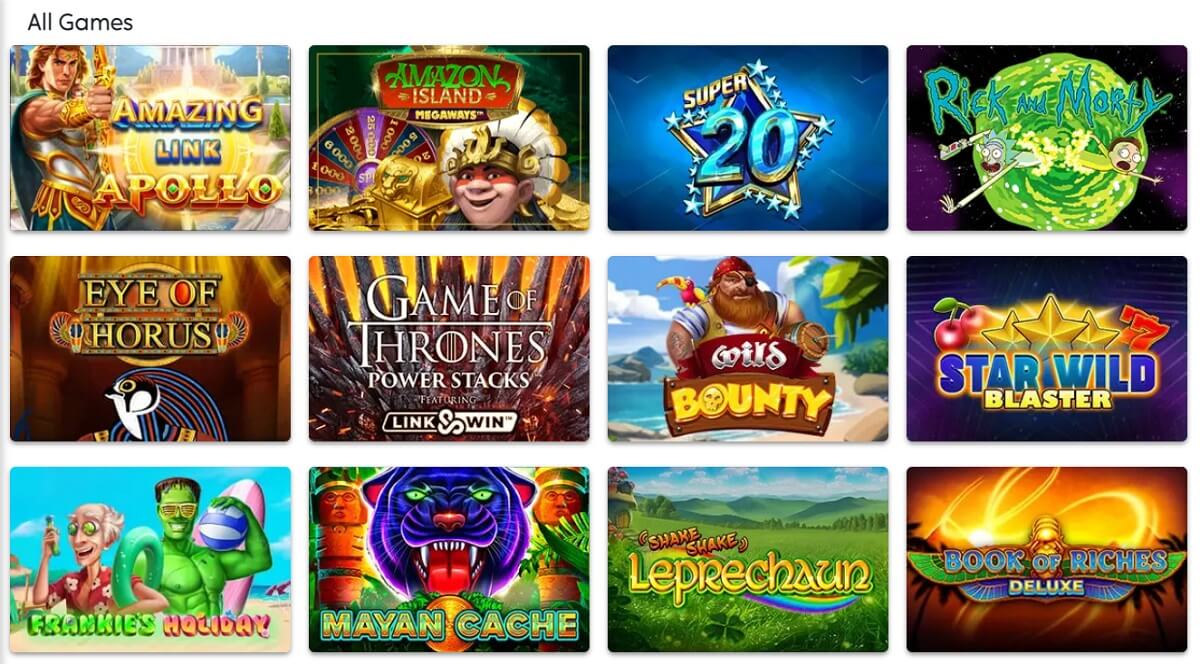Viewport: 1200px width, 664px height.
Task: Click the Link & Win logo badge
Action: point(449,421)
